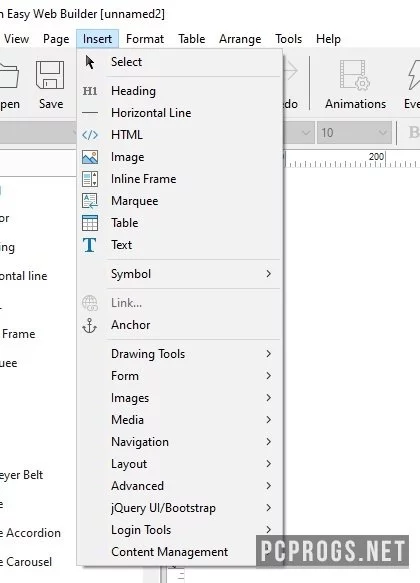Click the Heading H1 icon in Insert menu
This screenshot has width=420, height=583.
pos(90,91)
